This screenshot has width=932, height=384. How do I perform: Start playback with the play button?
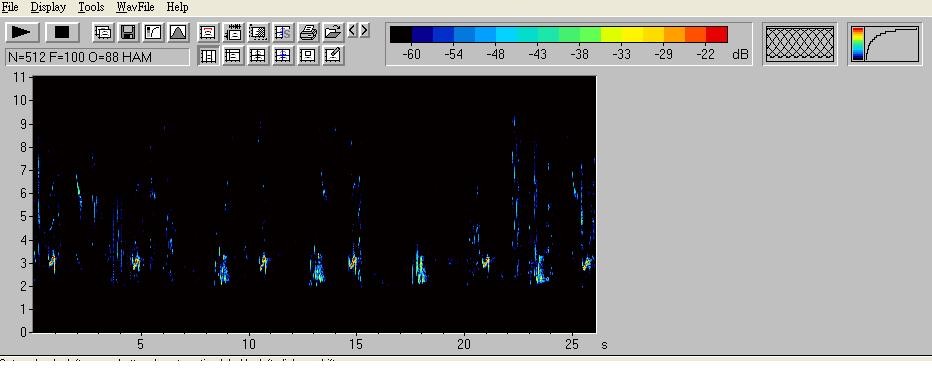click(22, 32)
